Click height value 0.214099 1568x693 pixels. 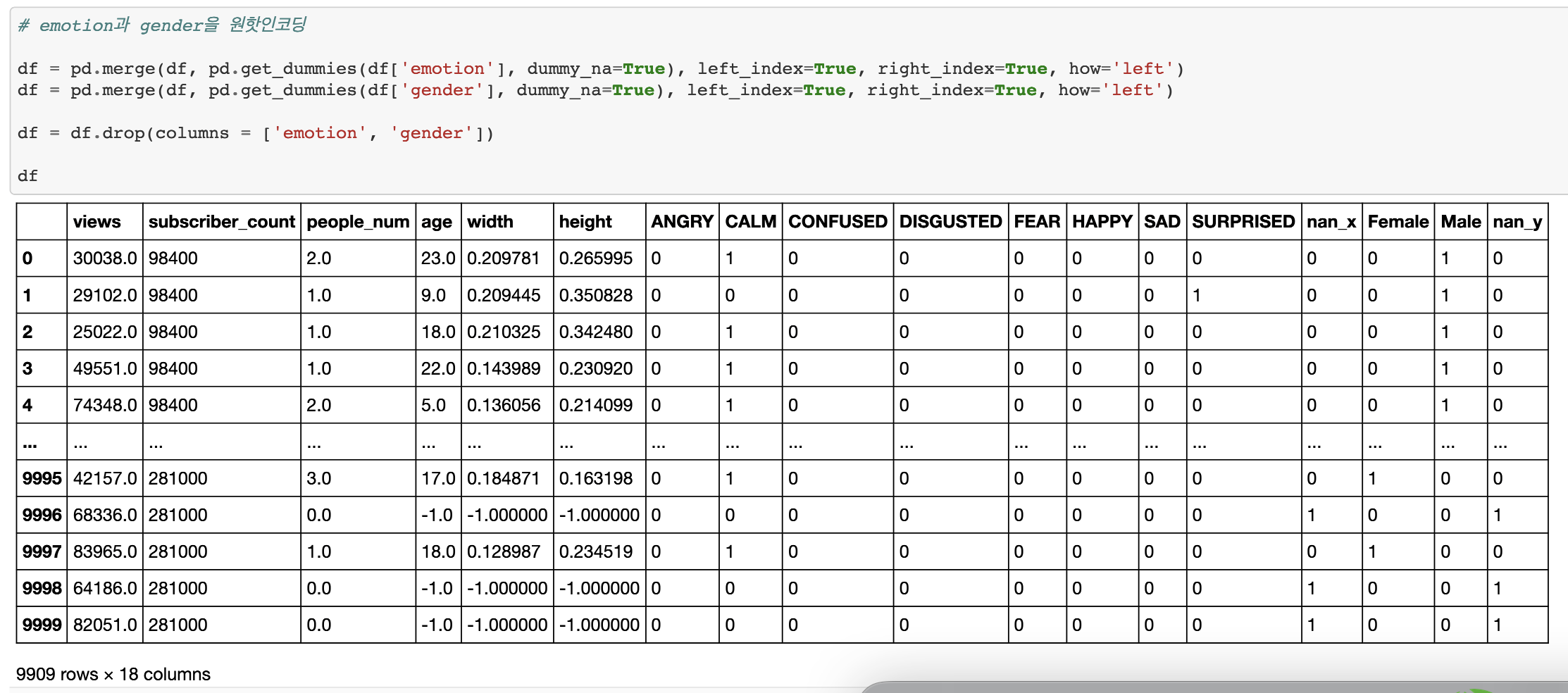[596, 405]
